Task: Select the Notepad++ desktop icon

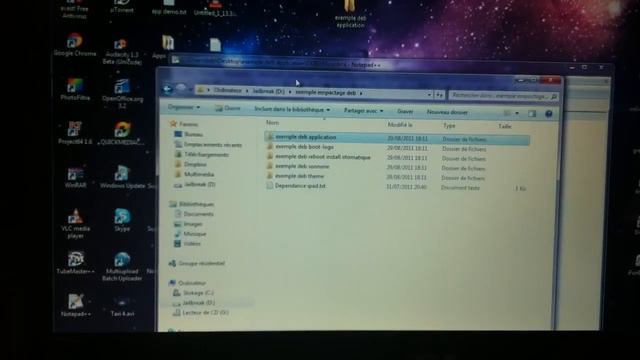Action: tap(76, 305)
